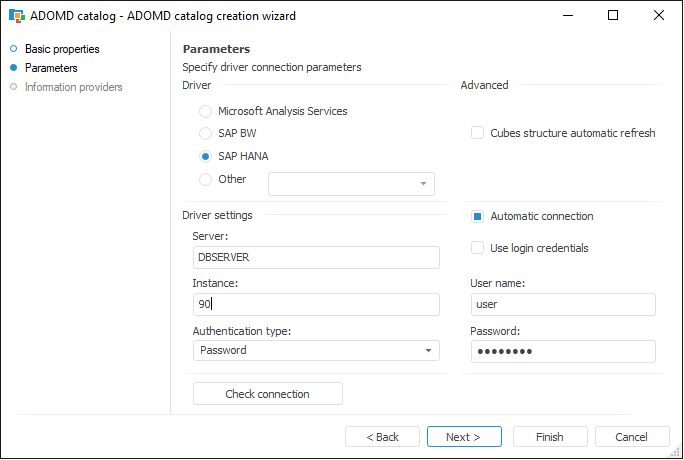Open the Other driver dropdown list
This screenshot has width=684, height=460.
(424, 183)
